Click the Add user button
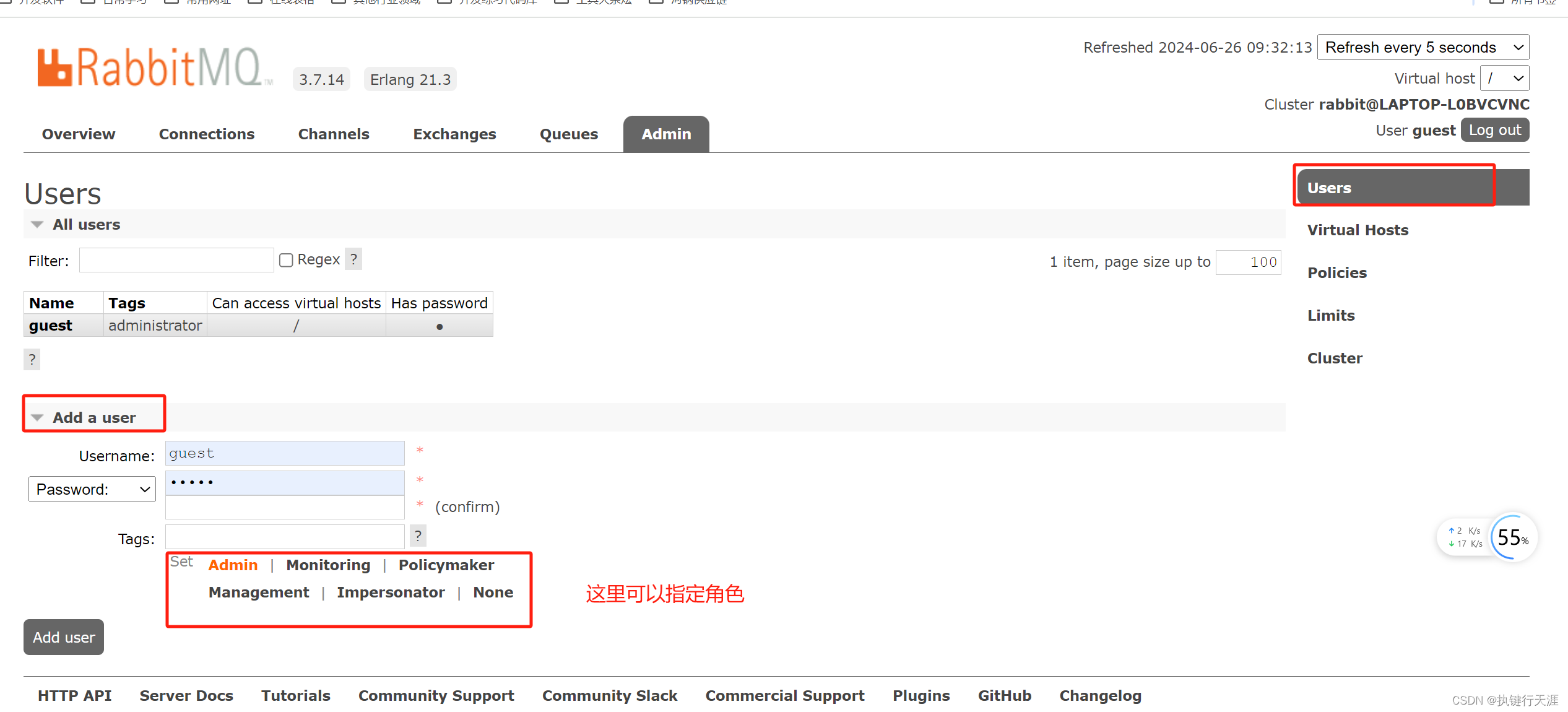 click(x=64, y=637)
